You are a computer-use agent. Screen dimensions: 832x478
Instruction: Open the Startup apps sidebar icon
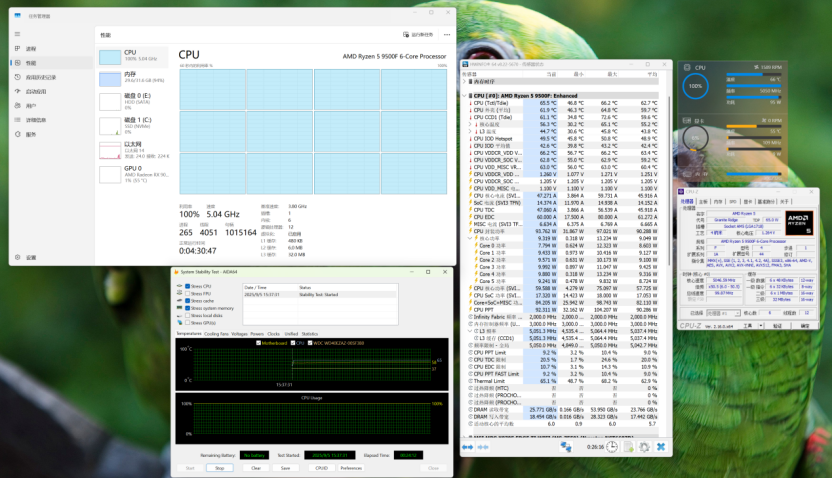click(19, 91)
